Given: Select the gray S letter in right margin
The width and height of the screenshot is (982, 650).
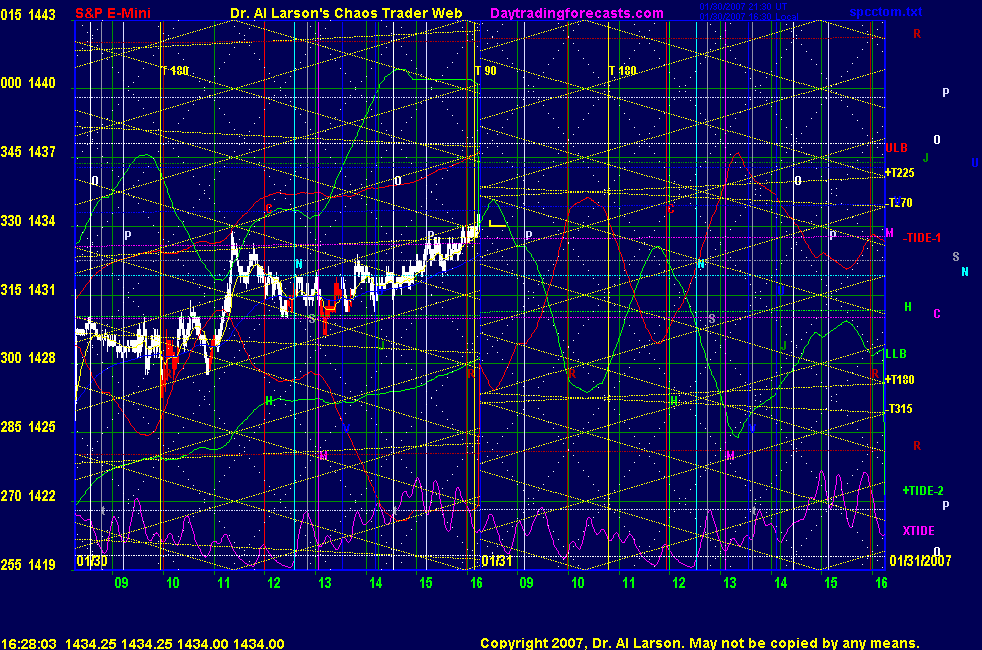Looking at the screenshot, I should pos(956,257).
